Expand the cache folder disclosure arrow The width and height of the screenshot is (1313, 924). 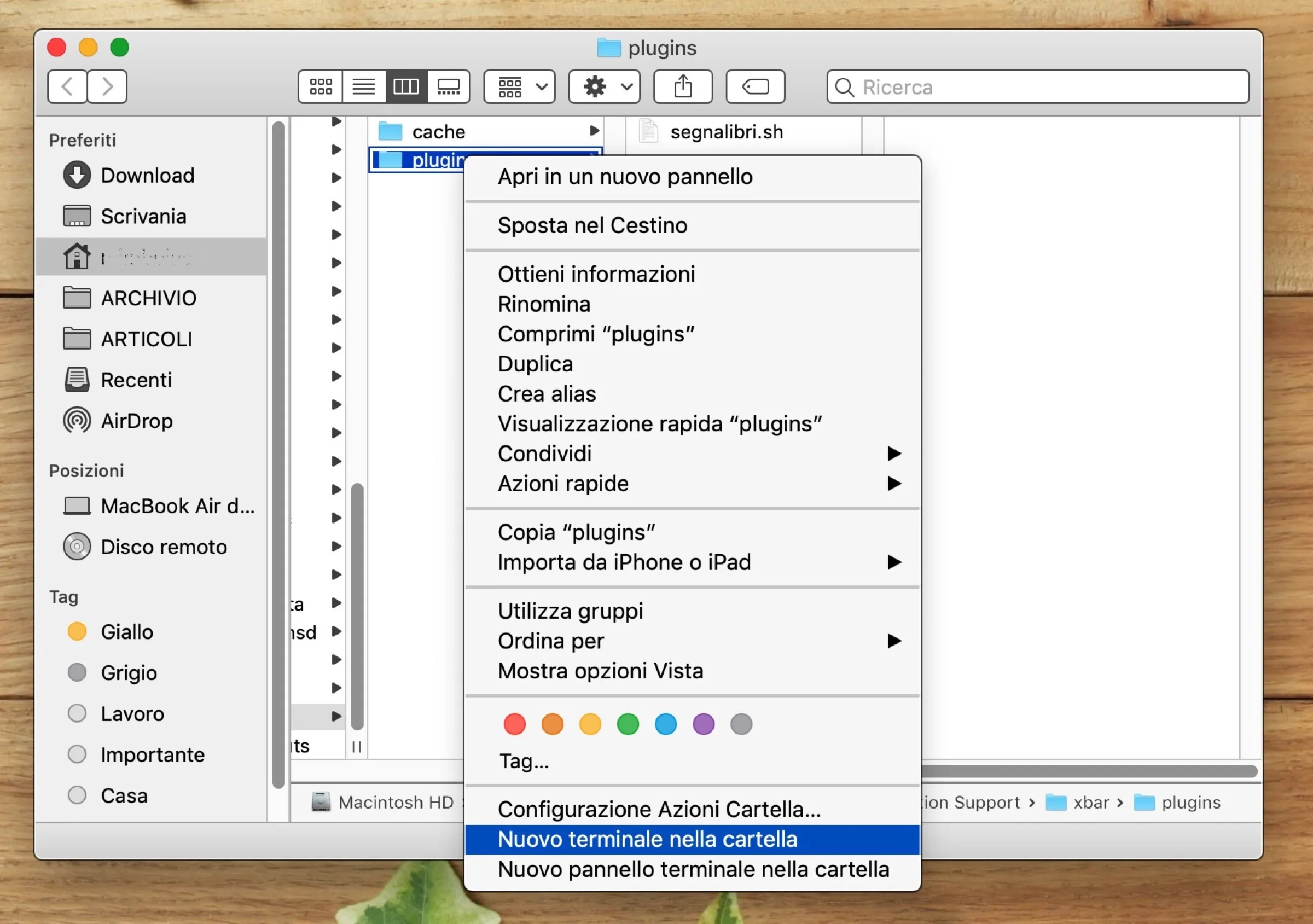(x=595, y=131)
